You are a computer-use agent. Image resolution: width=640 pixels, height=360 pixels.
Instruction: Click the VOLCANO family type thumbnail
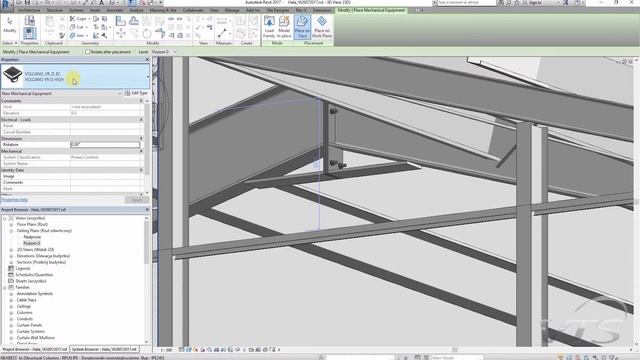pos(13,76)
